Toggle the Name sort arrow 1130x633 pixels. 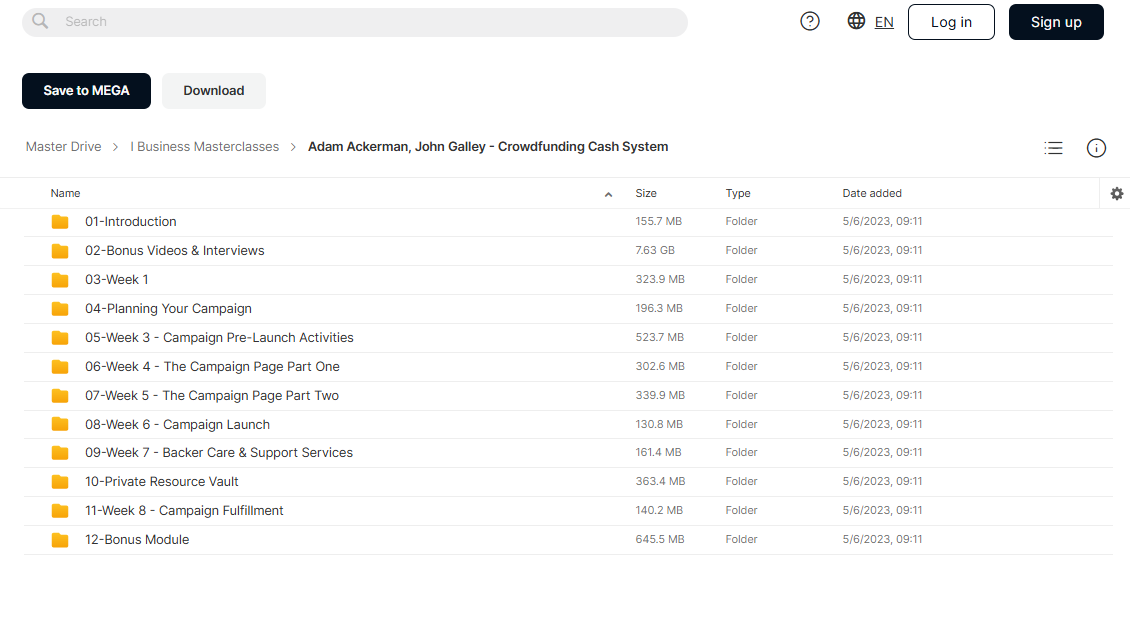pyautogui.click(x=608, y=194)
